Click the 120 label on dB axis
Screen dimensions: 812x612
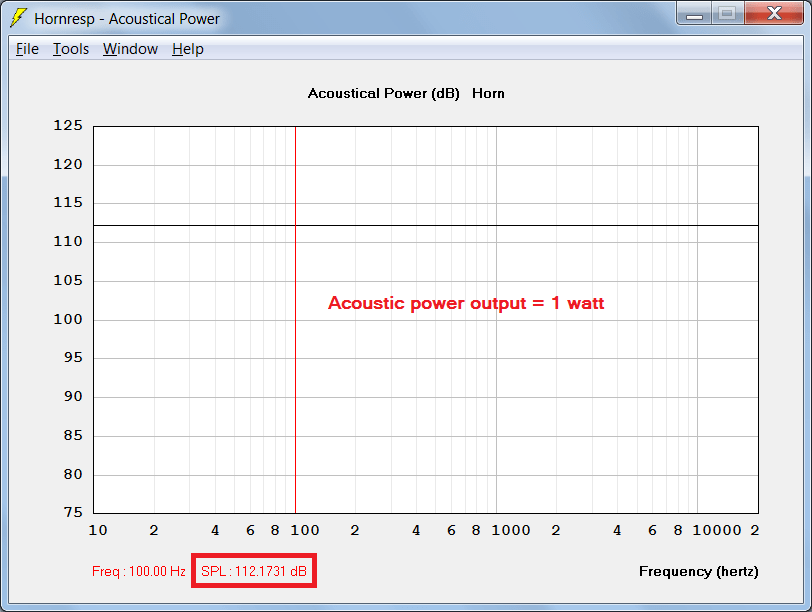coord(68,164)
